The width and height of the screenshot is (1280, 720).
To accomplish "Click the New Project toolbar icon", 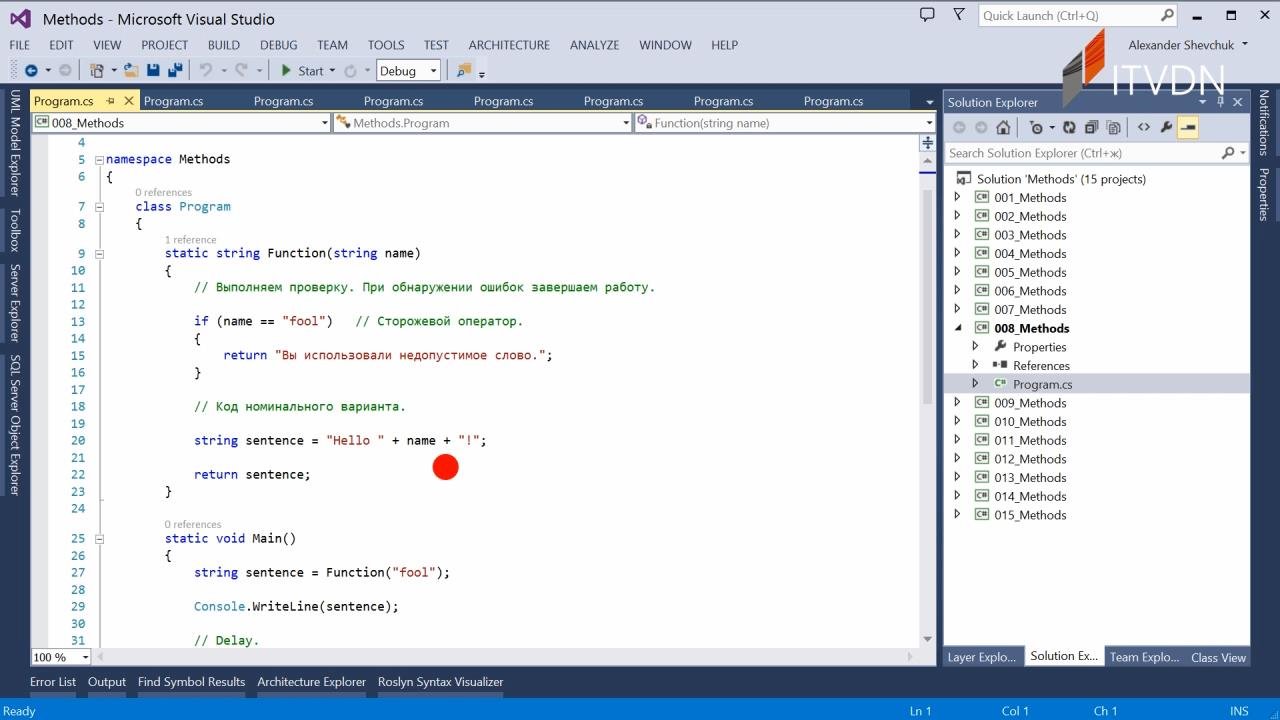I will click(97, 70).
